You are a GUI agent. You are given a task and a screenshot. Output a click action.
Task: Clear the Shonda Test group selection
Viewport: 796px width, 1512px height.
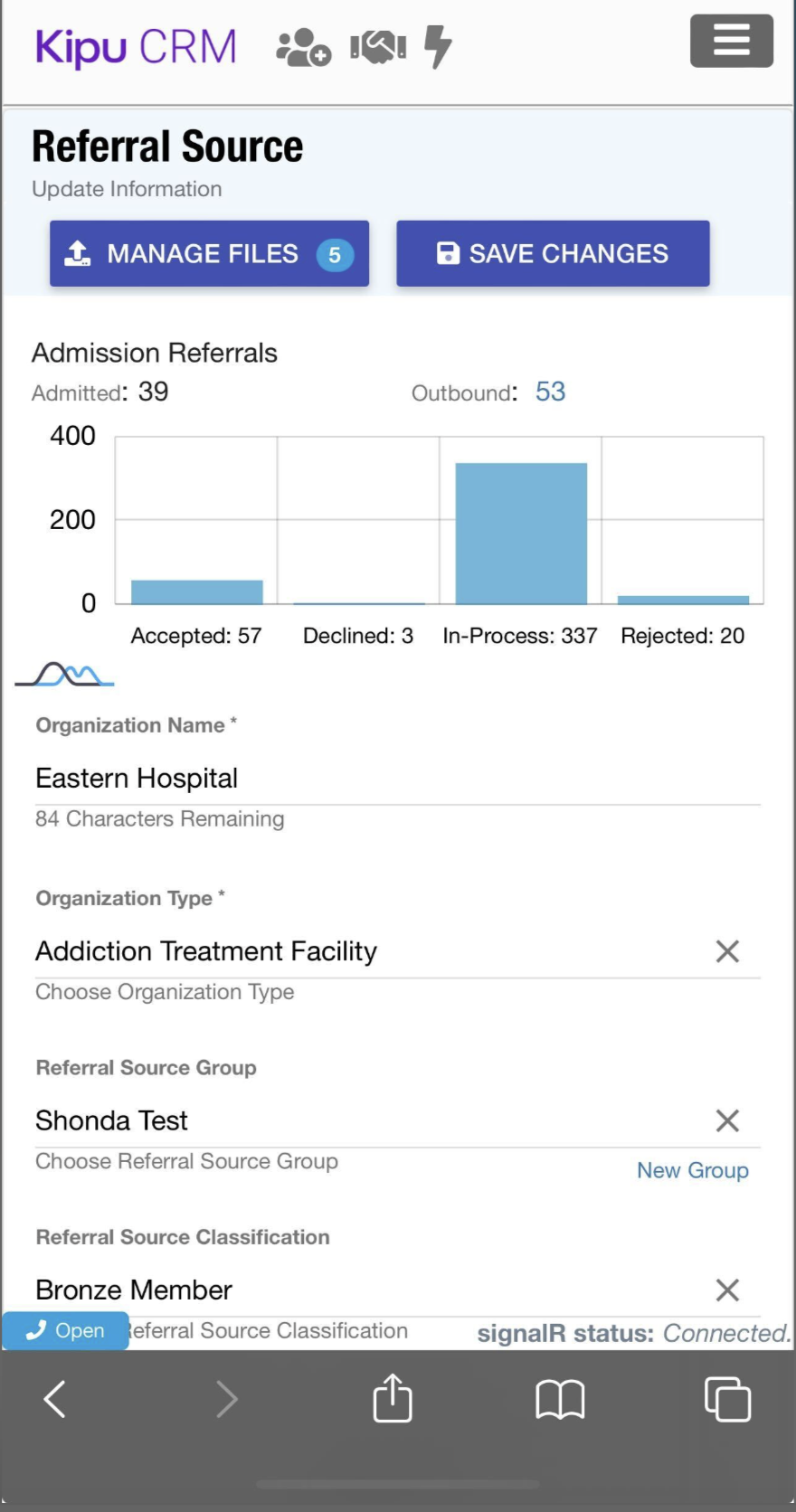point(727,1121)
